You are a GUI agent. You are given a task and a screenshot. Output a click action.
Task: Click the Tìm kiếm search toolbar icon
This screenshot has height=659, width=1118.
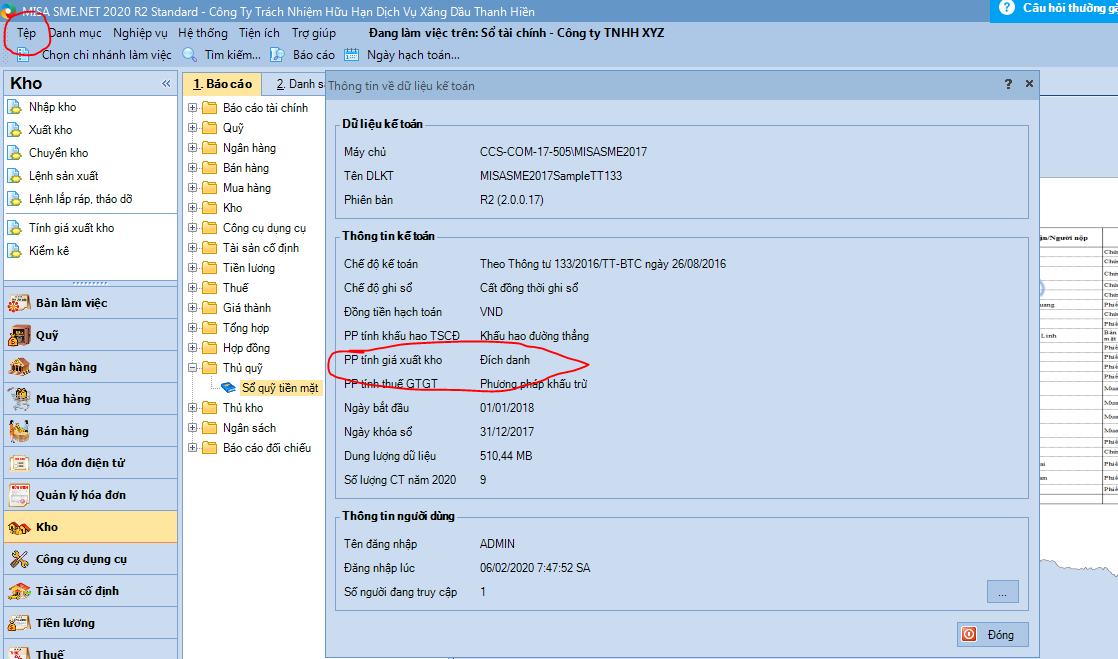[x=190, y=55]
